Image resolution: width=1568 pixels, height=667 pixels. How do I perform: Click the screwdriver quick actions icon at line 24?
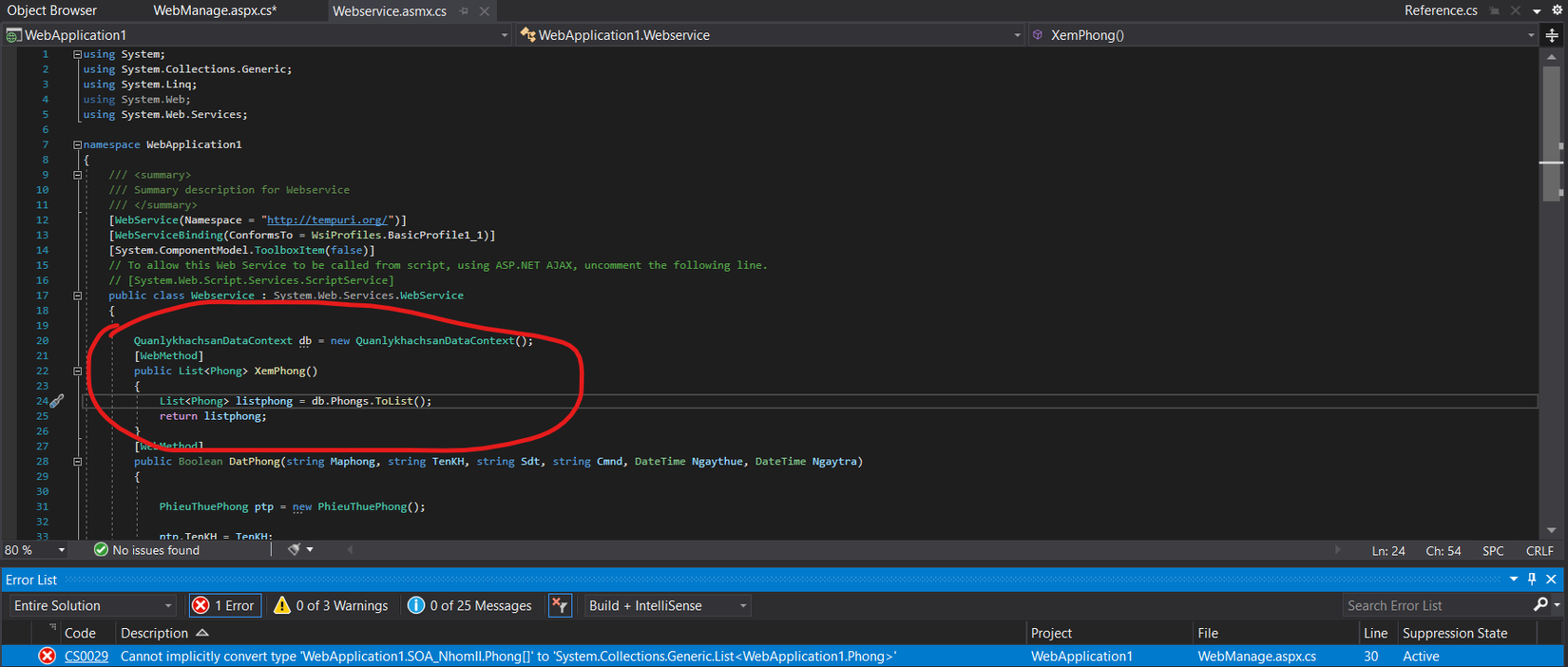click(57, 402)
